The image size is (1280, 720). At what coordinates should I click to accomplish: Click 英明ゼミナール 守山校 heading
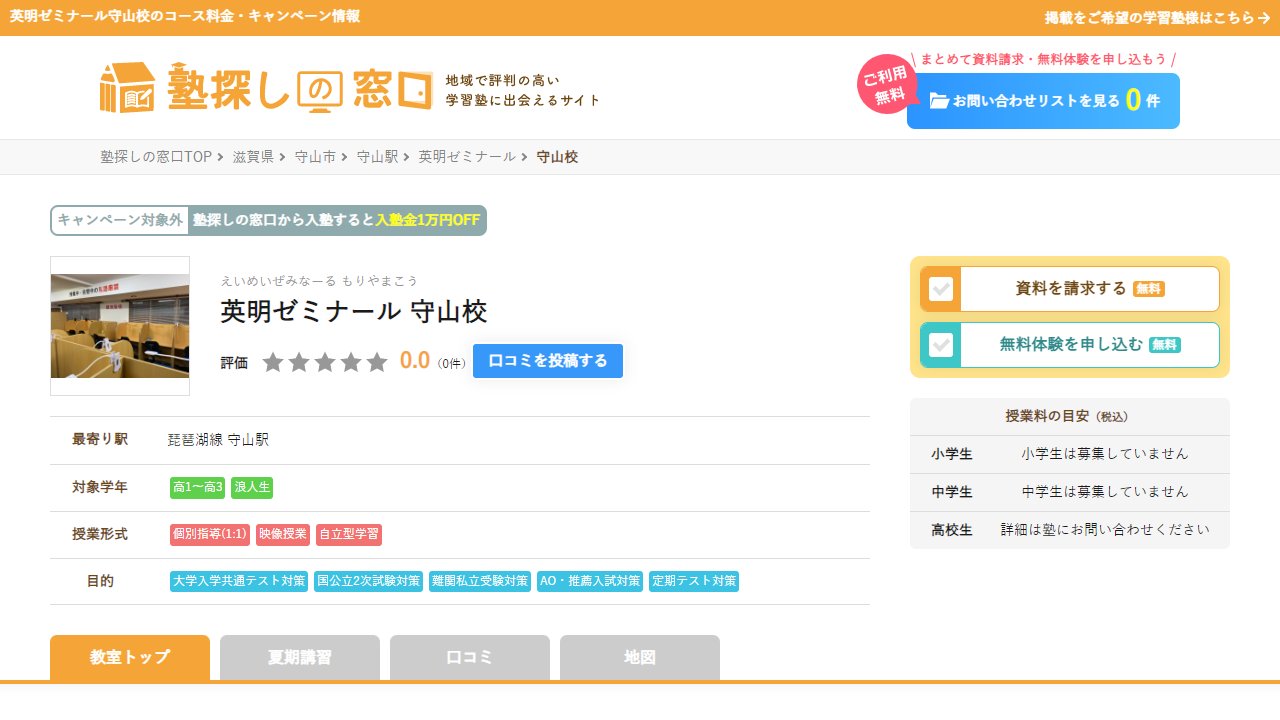pyautogui.click(x=354, y=311)
